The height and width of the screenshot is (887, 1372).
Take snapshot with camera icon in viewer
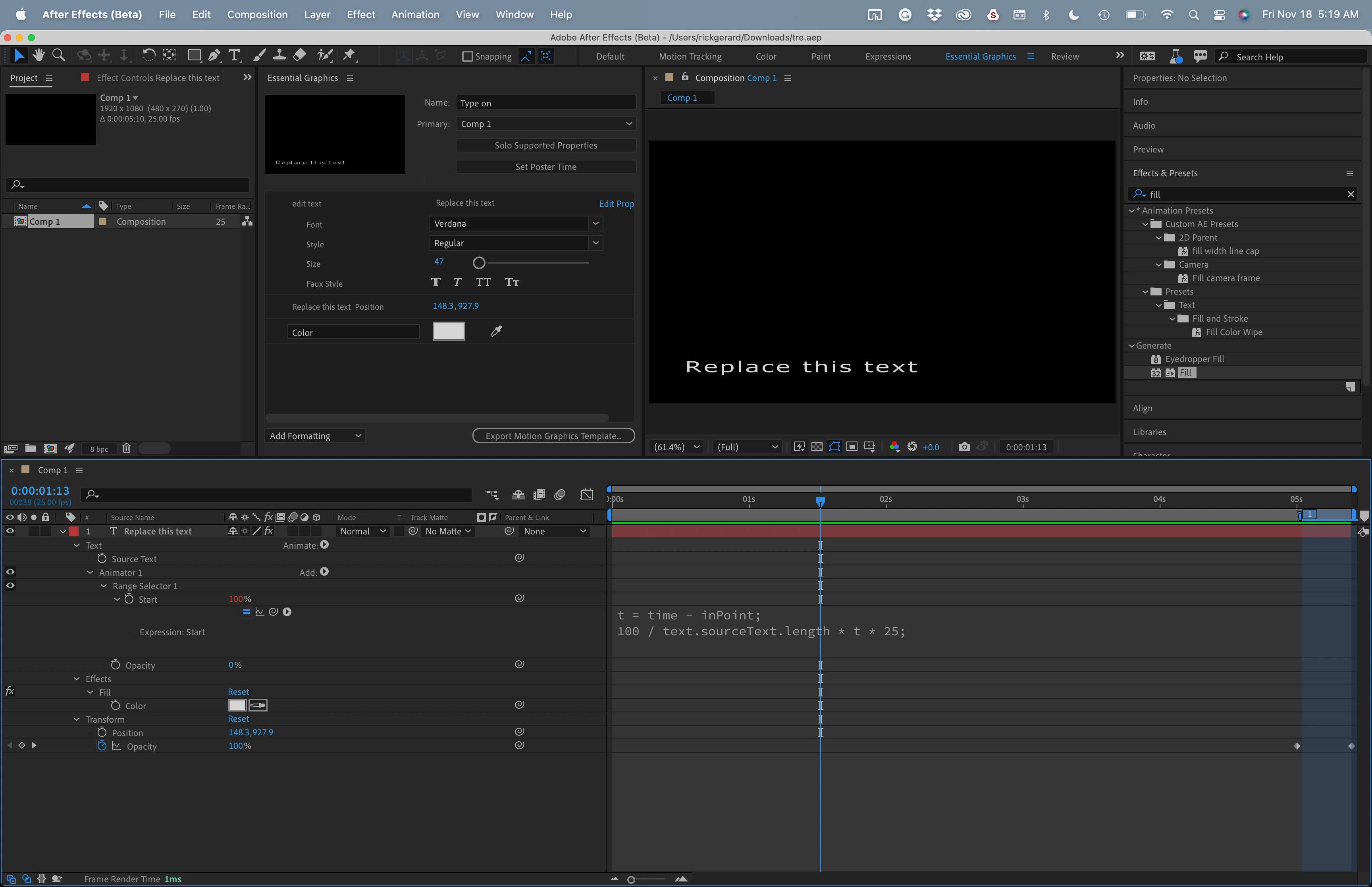click(964, 447)
